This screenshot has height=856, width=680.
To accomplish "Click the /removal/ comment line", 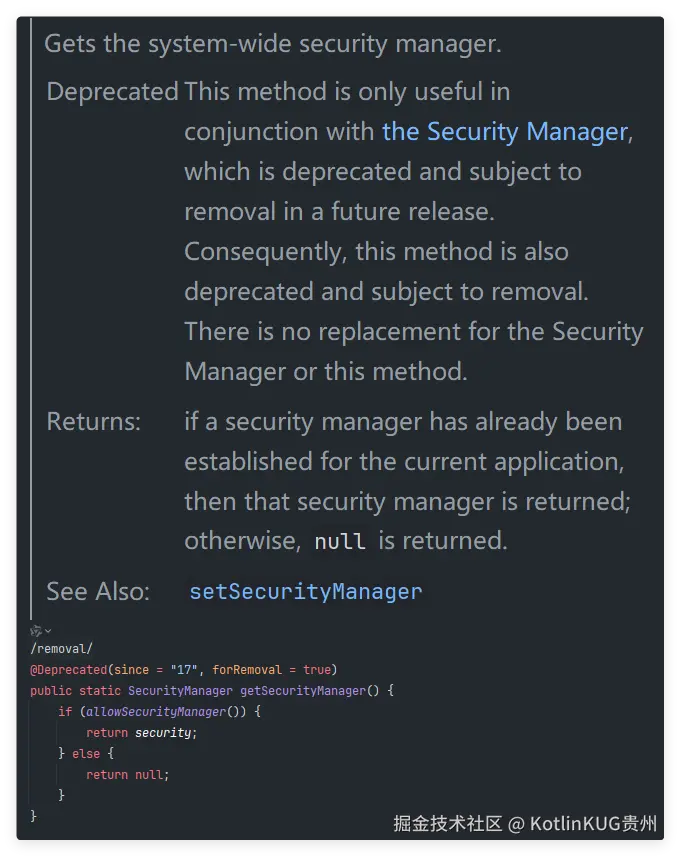I will pos(61,649).
